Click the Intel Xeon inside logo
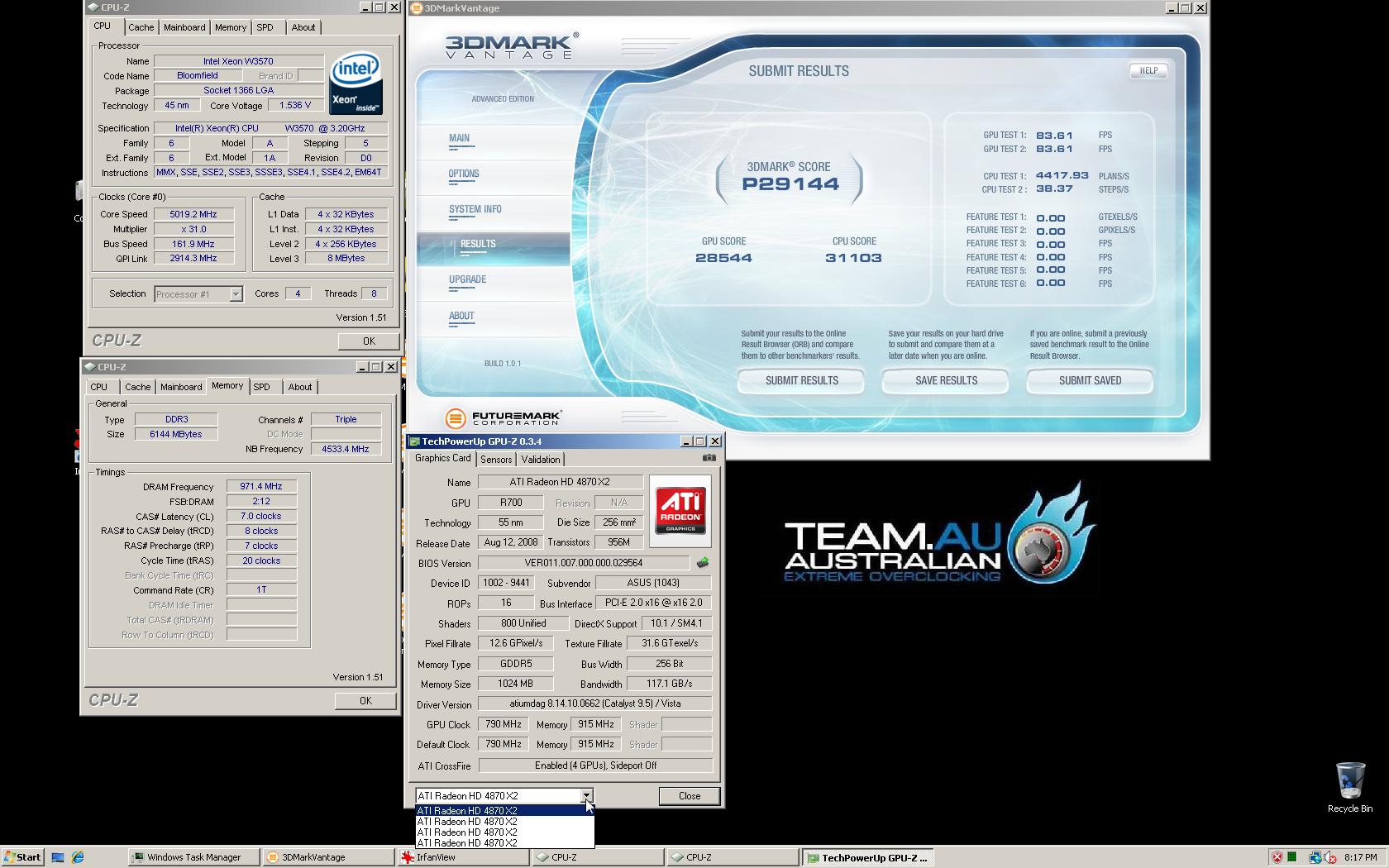The height and width of the screenshot is (868, 1389). tap(356, 83)
